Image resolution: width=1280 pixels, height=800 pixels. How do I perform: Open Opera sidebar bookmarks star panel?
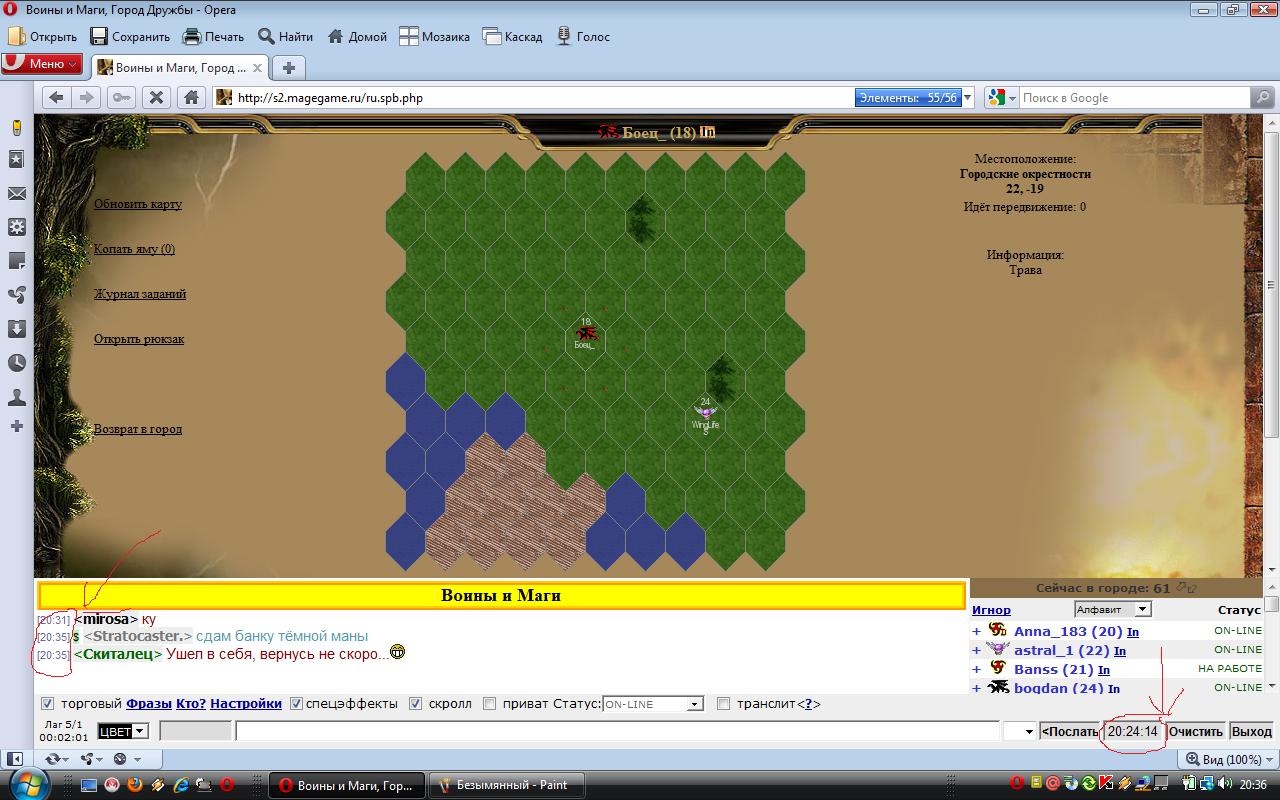(17, 159)
